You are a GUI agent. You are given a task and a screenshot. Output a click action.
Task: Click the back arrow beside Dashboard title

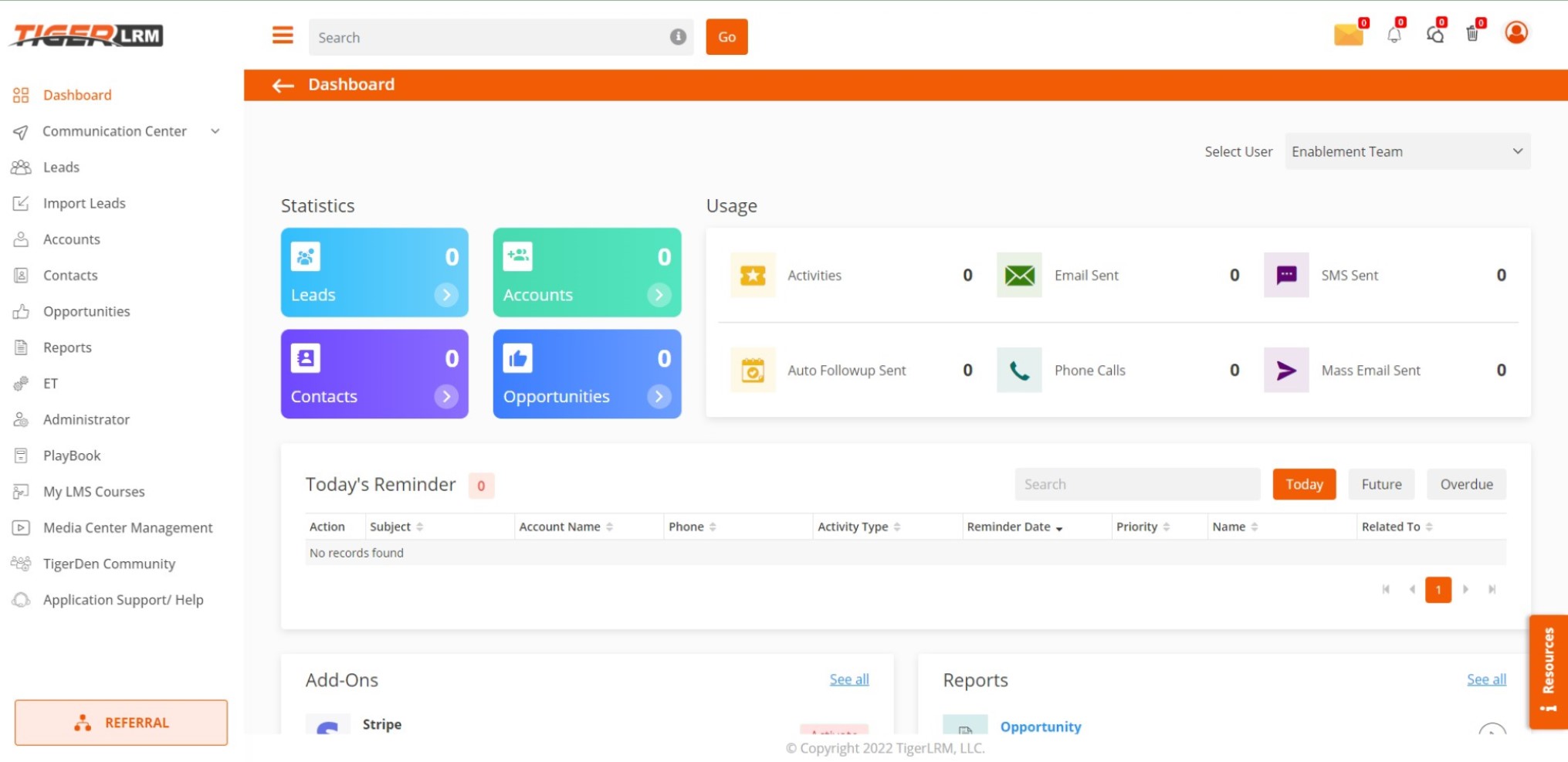pyautogui.click(x=283, y=85)
